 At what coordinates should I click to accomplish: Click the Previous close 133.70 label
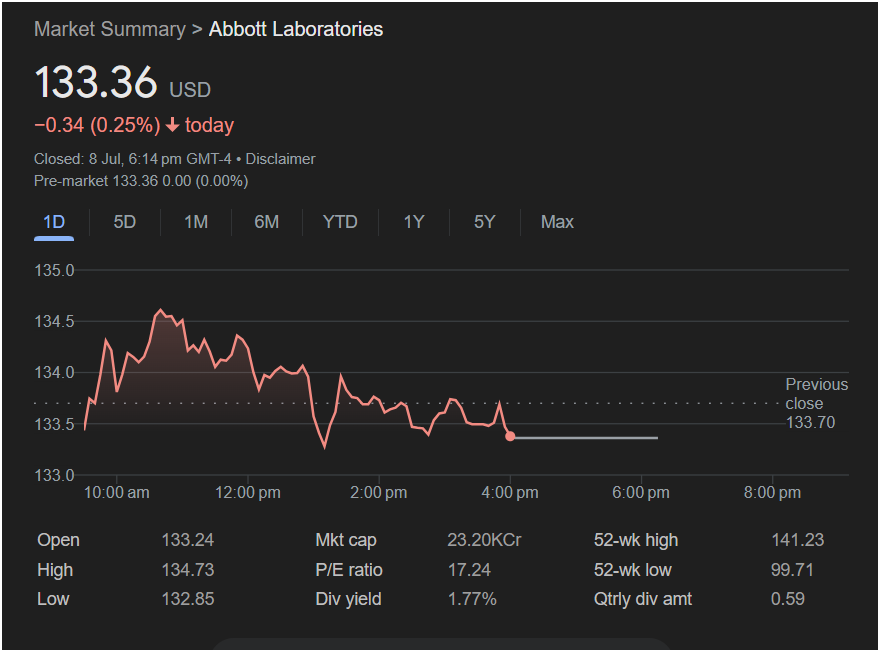coord(817,403)
